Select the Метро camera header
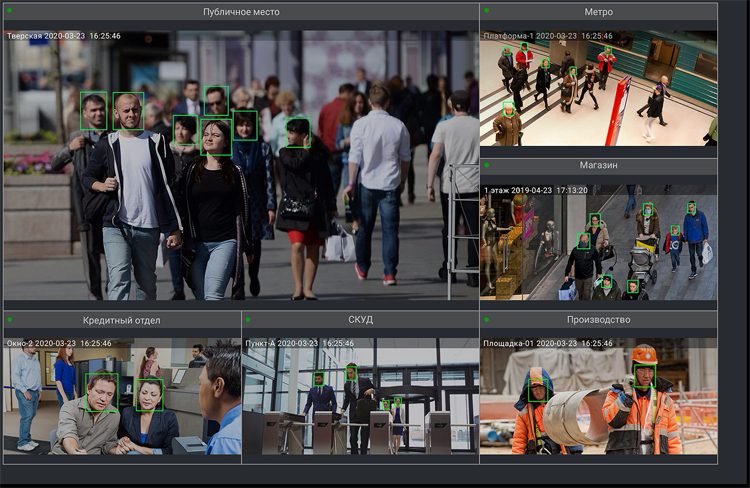Image resolution: width=750 pixels, height=488 pixels. (598, 12)
